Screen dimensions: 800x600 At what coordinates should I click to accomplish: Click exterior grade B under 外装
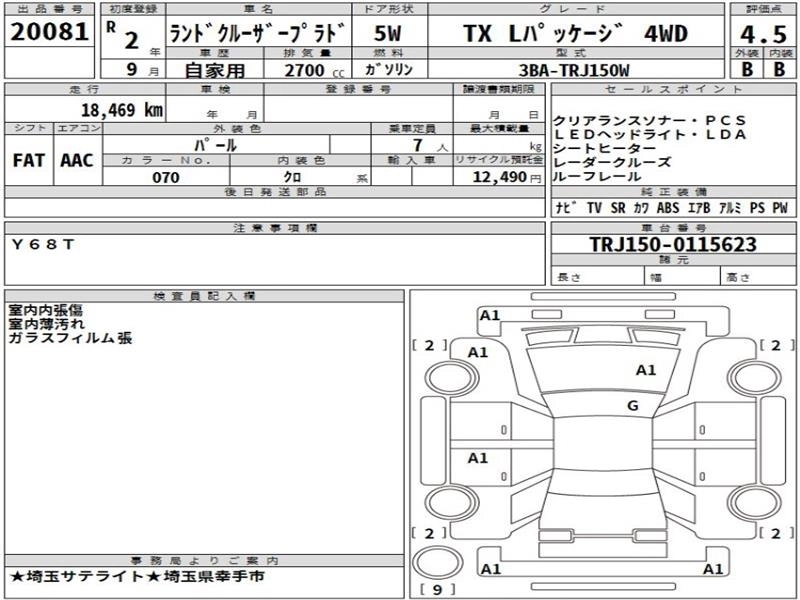click(x=747, y=69)
